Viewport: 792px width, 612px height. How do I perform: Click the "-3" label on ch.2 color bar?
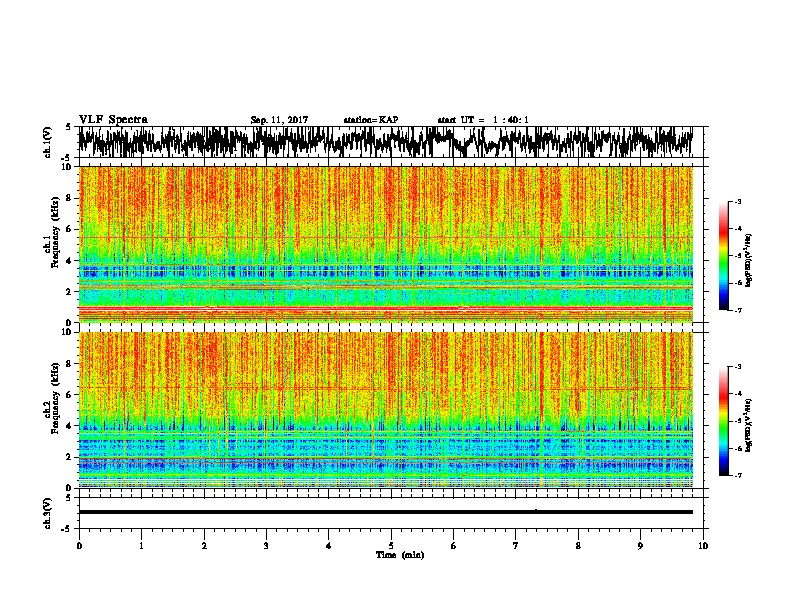click(737, 367)
